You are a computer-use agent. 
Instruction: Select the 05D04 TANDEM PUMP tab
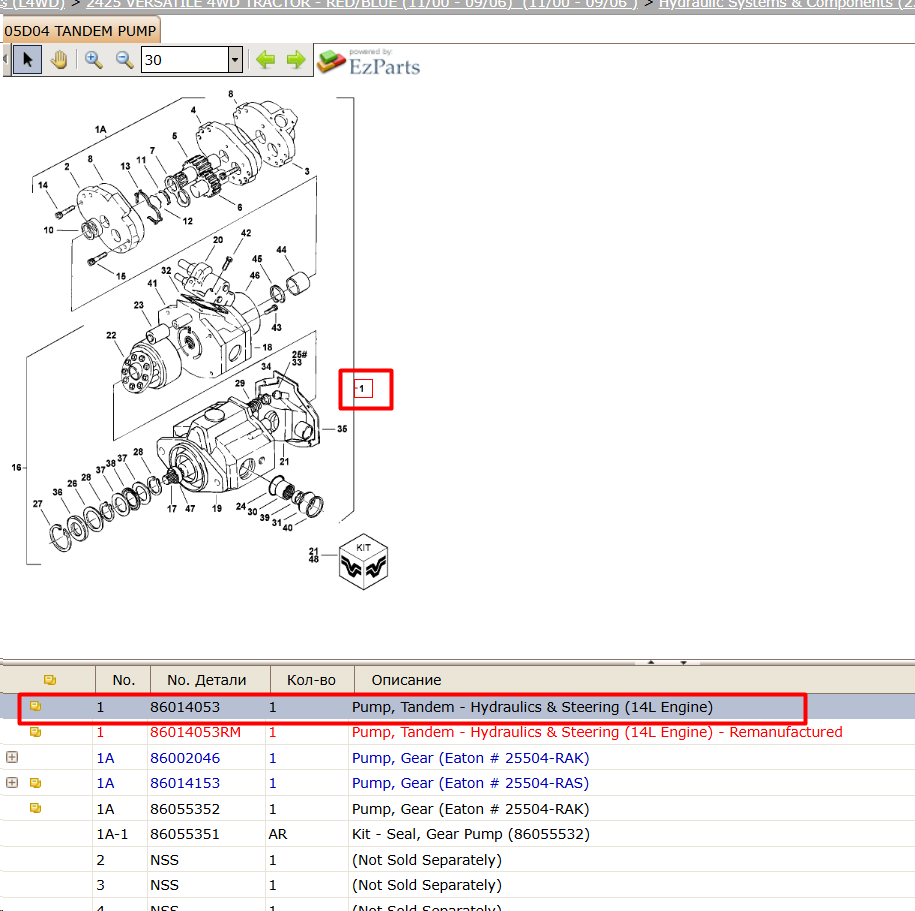81,30
